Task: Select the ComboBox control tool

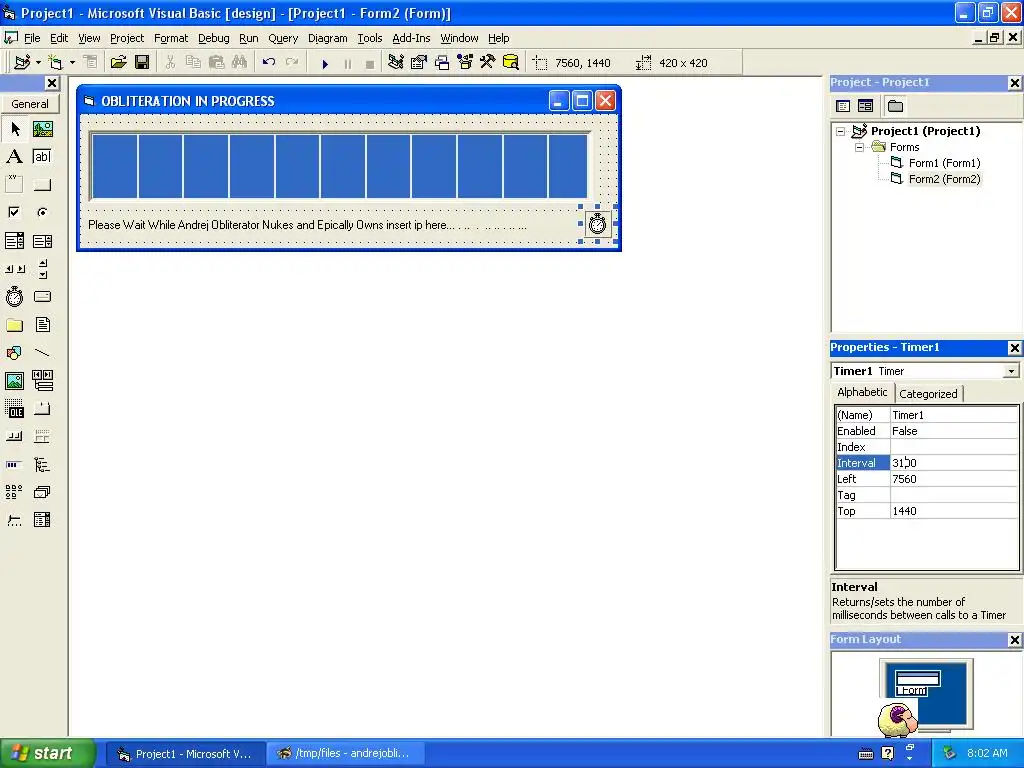Action: 14,241
